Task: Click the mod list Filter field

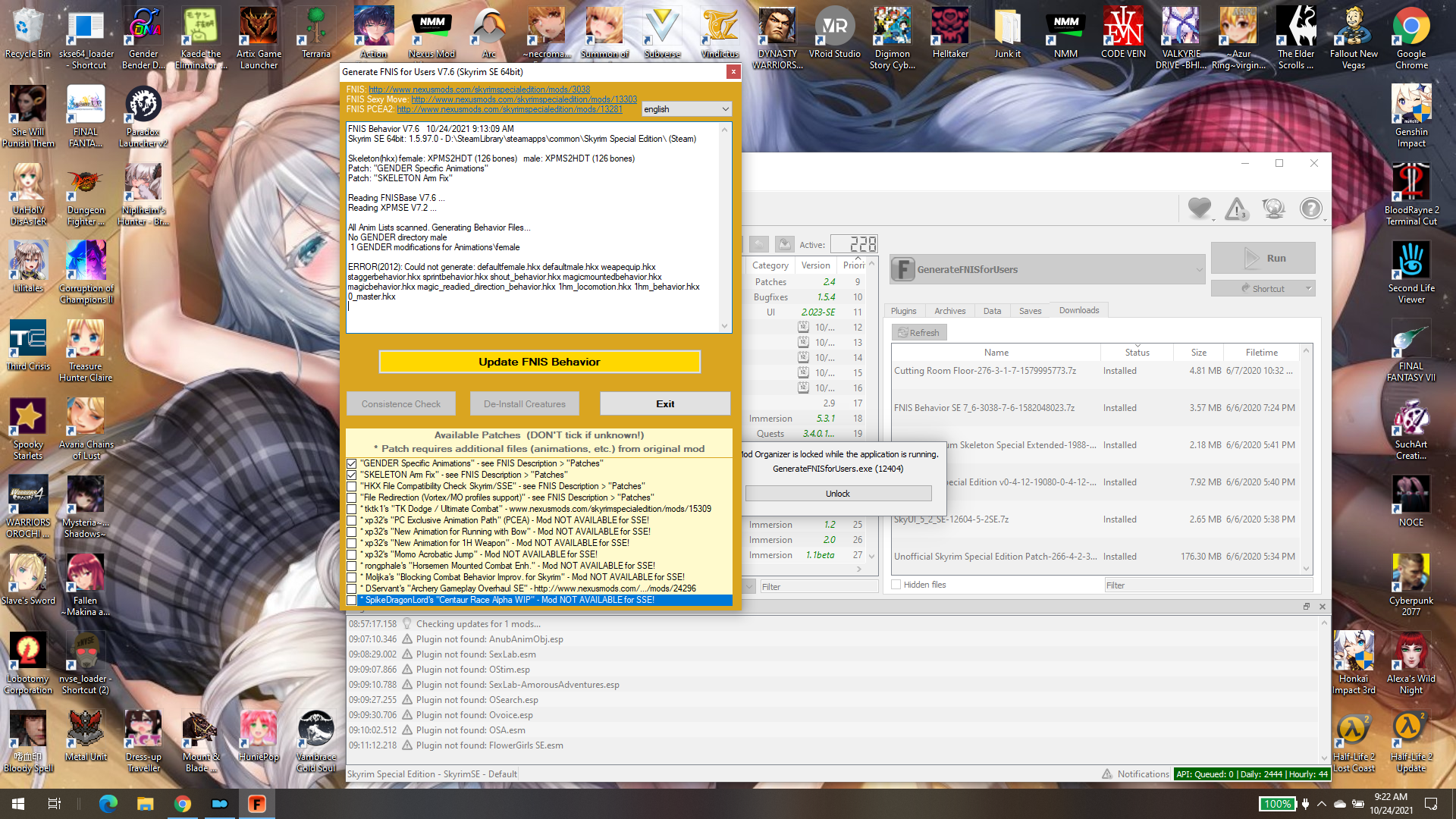Action: click(x=819, y=586)
